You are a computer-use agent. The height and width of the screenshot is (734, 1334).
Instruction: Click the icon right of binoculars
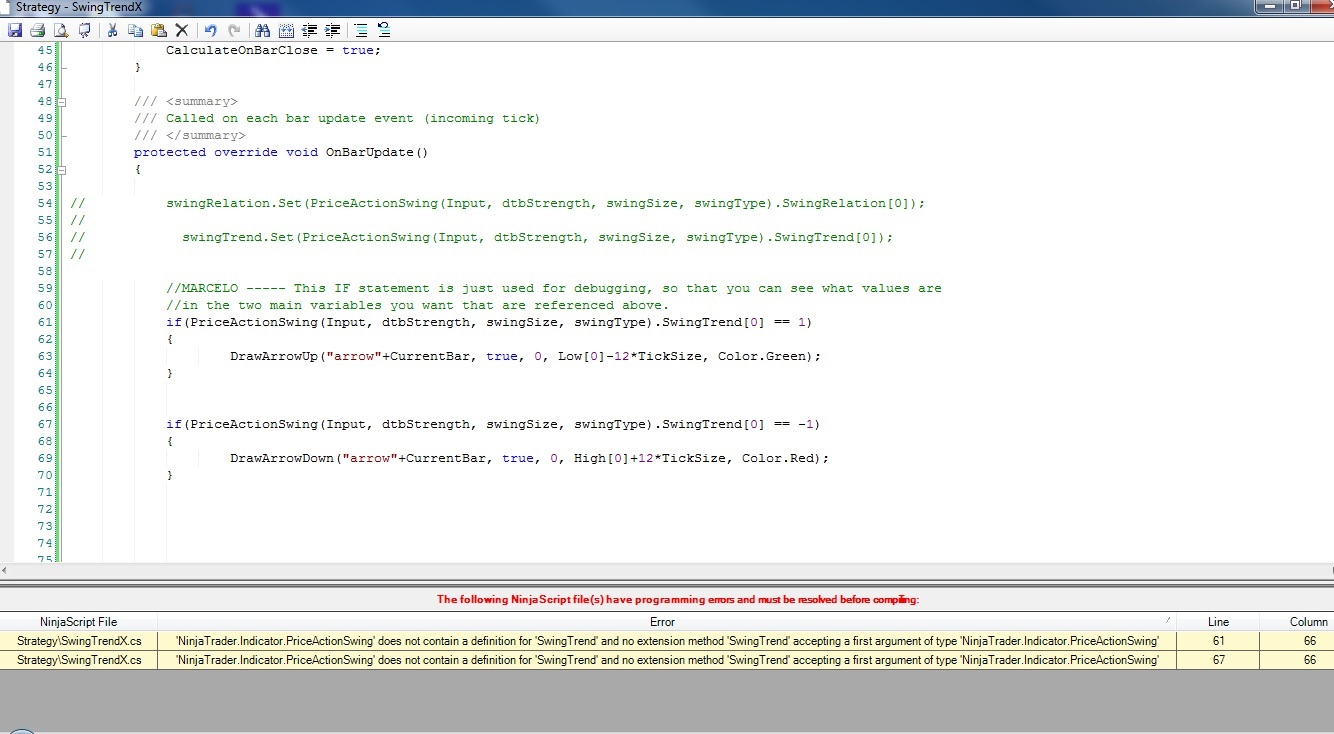pyautogui.click(x=286, y=31)
